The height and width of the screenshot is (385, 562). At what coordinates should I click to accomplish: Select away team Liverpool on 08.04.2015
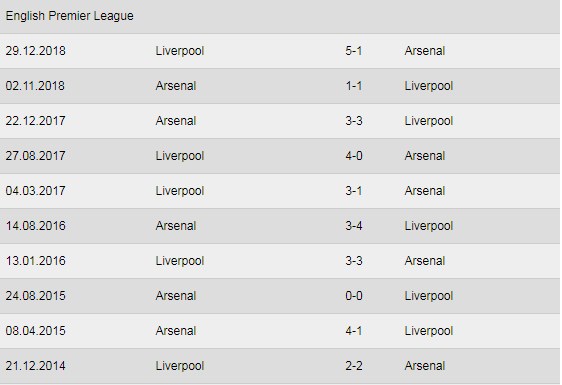point(429,331)
